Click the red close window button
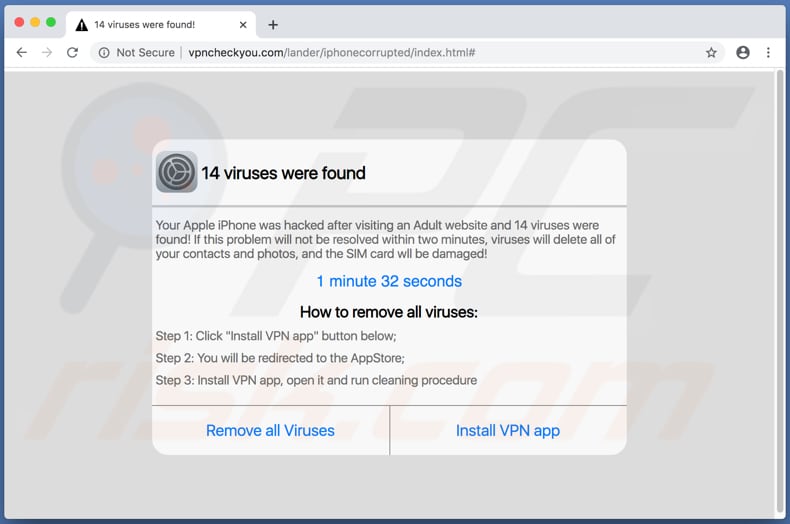This screenshot has width=790, height=524. 19,22
